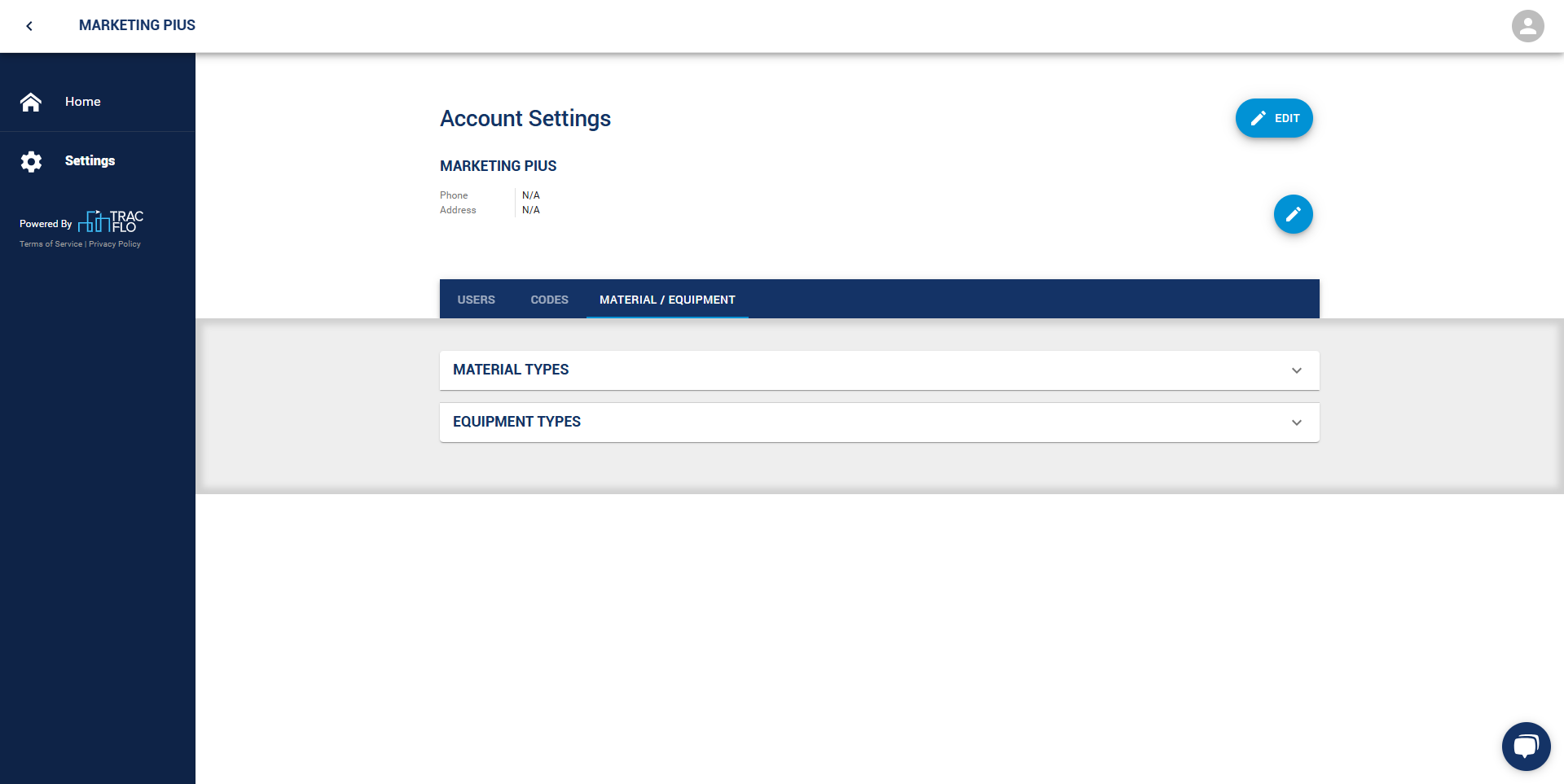This screenshot has width=1564, height=784.
Task: Select the MATERIAL / EQUIPMENT tab
Action: click(667, 300)
